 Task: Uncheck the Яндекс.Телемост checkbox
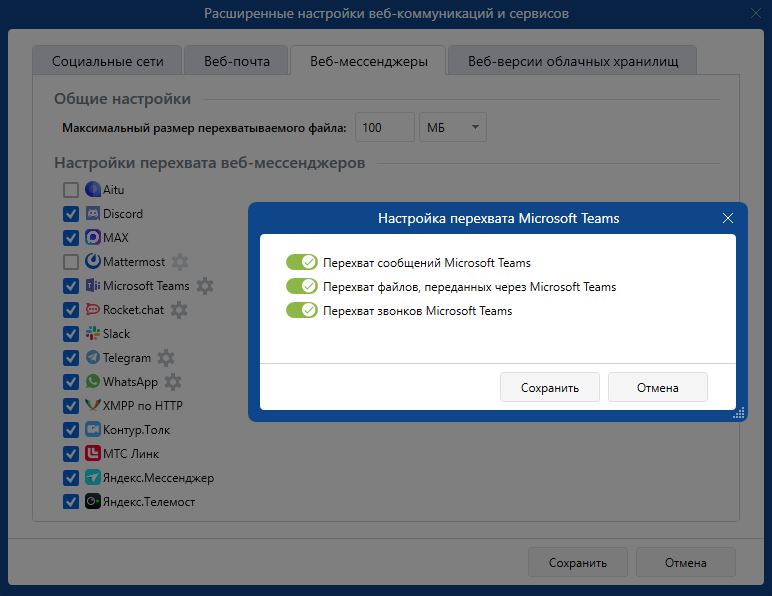pos(71,502)
